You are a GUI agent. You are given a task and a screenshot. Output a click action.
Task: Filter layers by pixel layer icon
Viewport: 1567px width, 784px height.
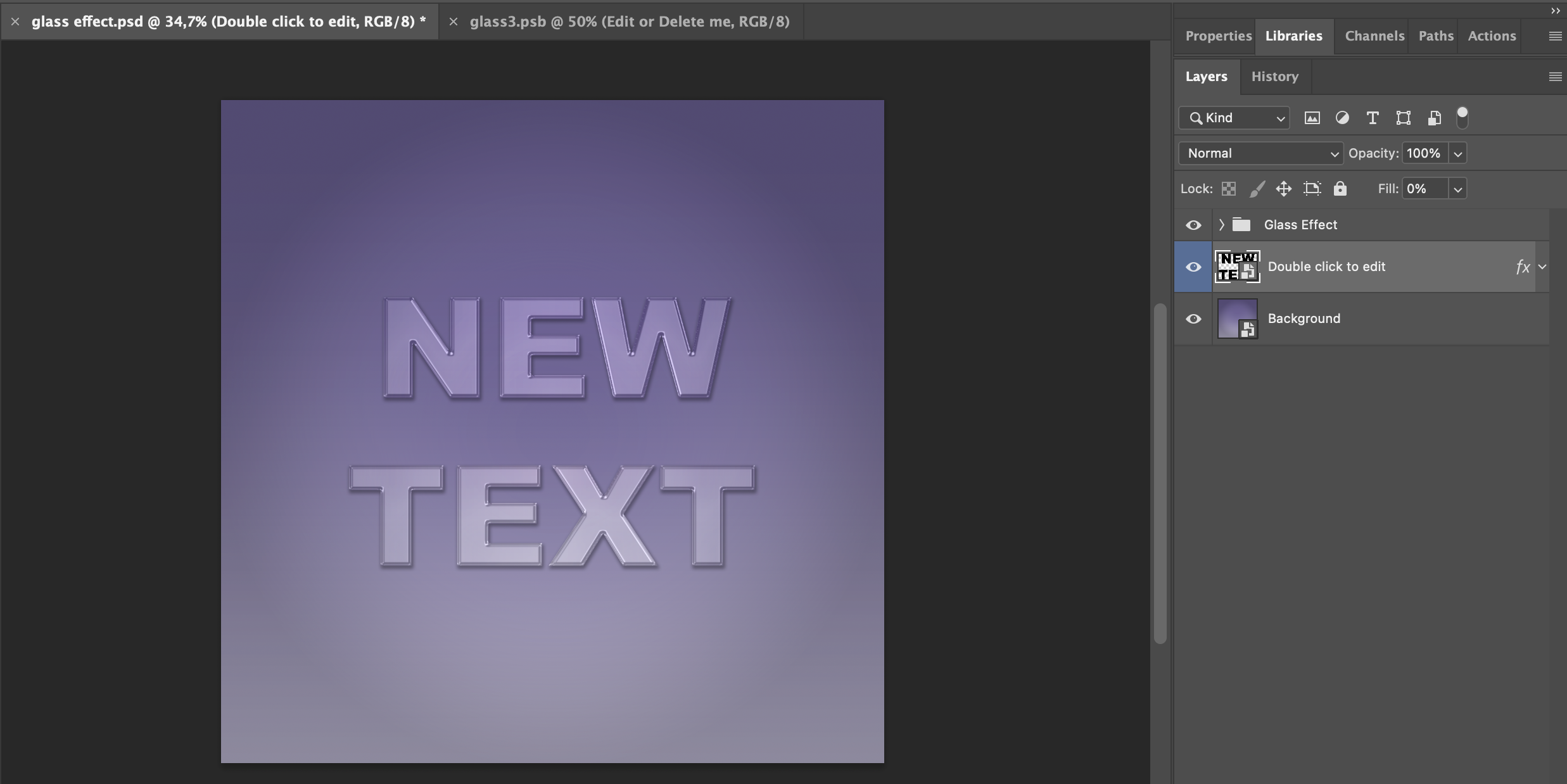(x=1312, y=118)
